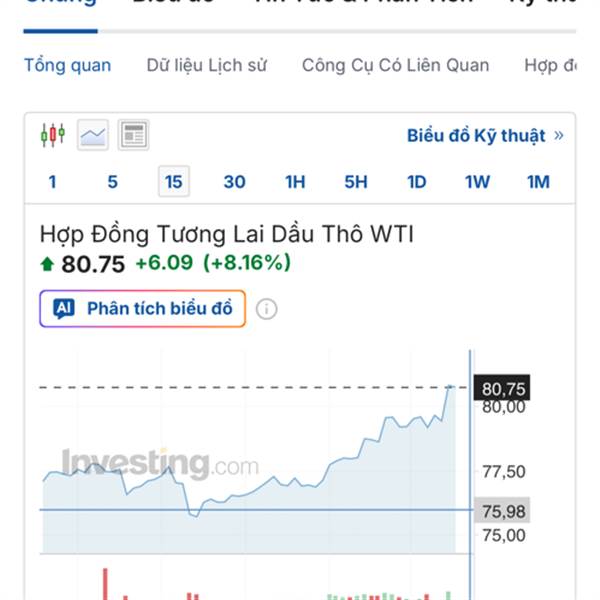Set chart interval to 5H
Viewport: 600px width, 600px height.
pos(356,182)
